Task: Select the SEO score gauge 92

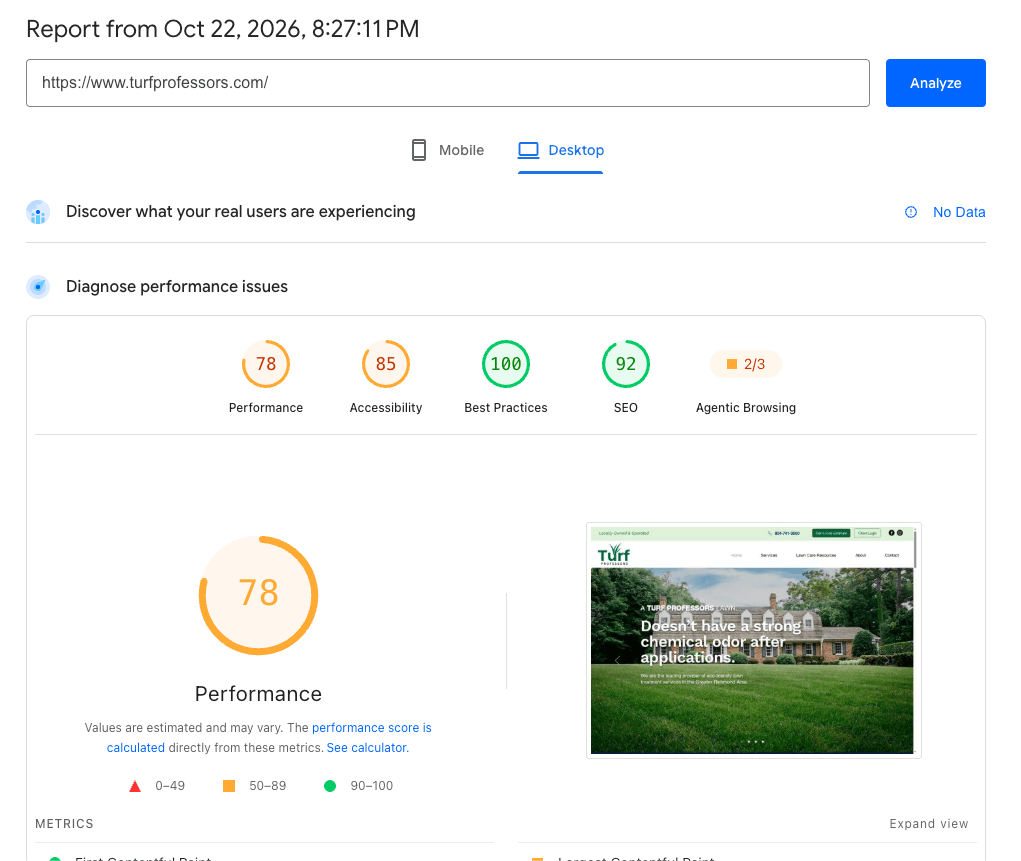Action: 626,364
